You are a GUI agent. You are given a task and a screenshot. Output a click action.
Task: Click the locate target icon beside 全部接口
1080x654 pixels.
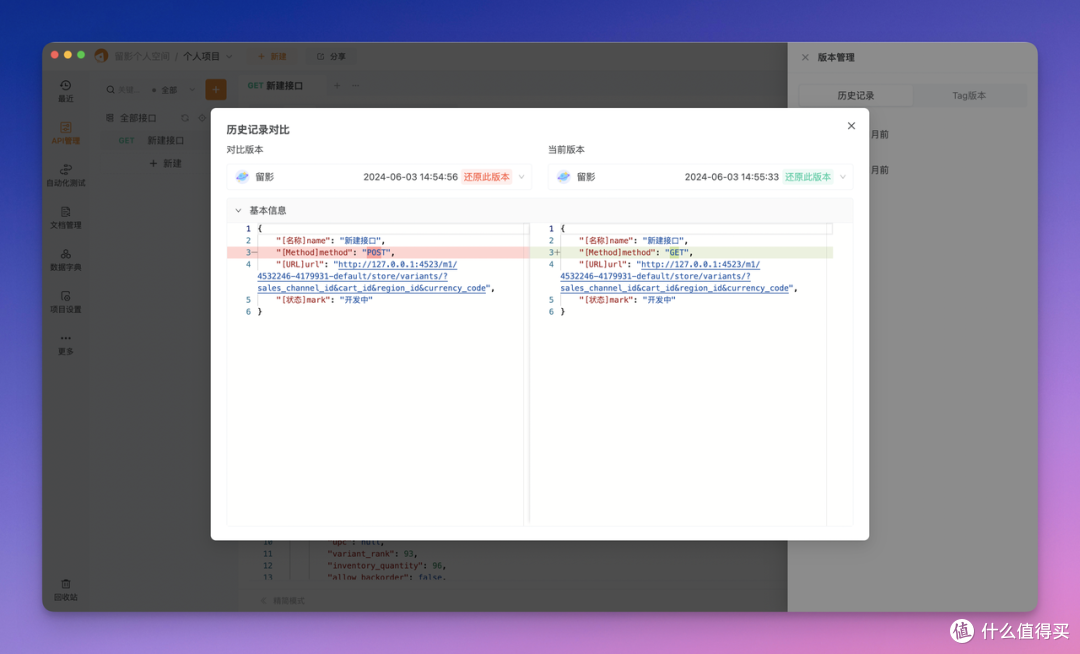pyautogui.click(x=202, y=118)
